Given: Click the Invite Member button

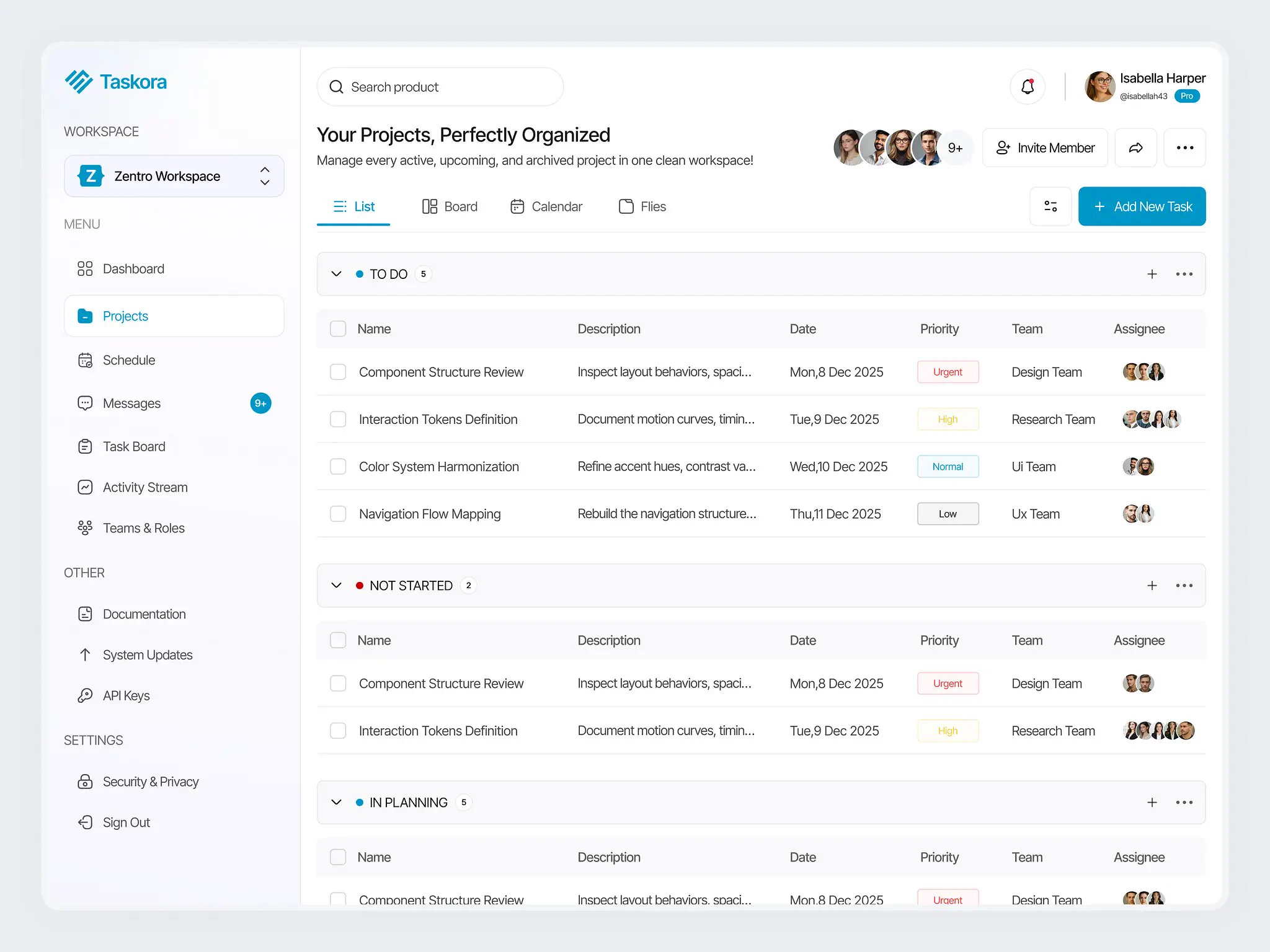Looking at the screenshot, I should click(1045, 148).
